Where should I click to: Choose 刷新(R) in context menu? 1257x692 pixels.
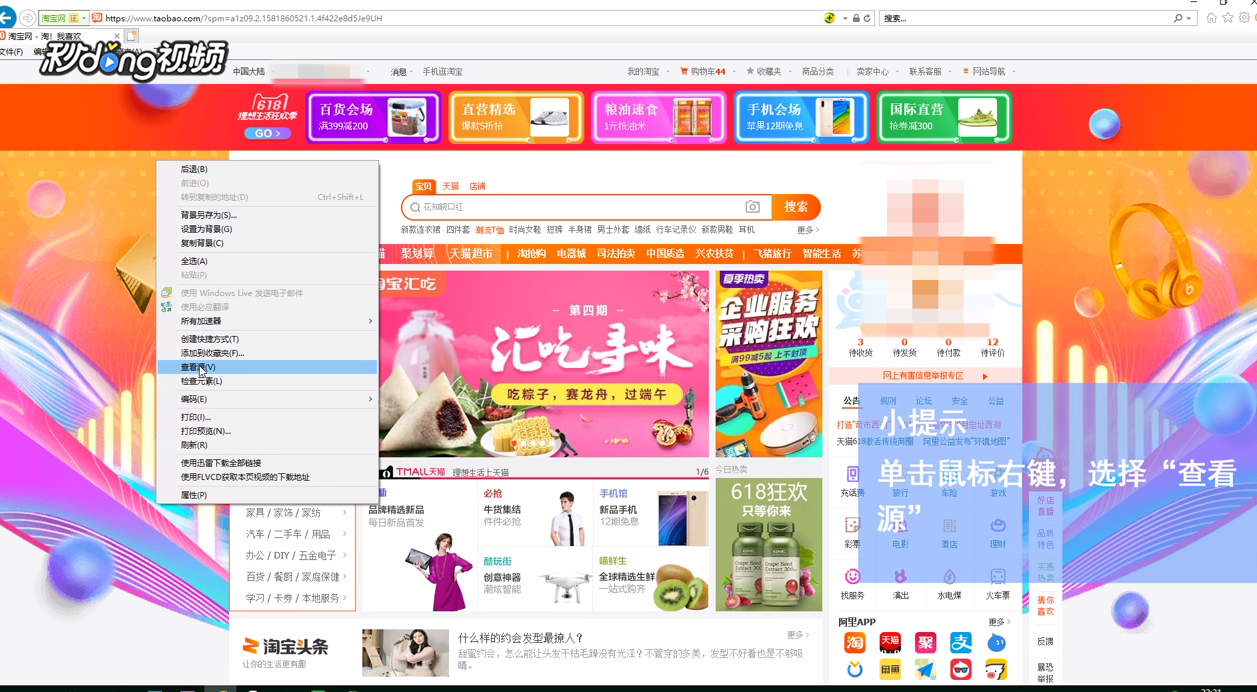[x=267, y=445]
